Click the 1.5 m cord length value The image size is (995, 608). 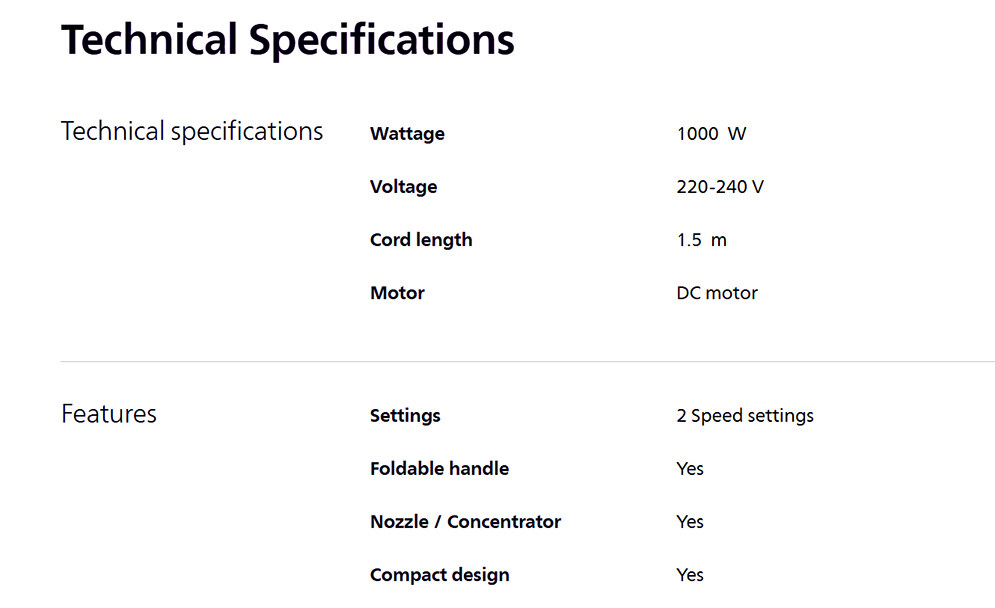click(x=701, y=240)
